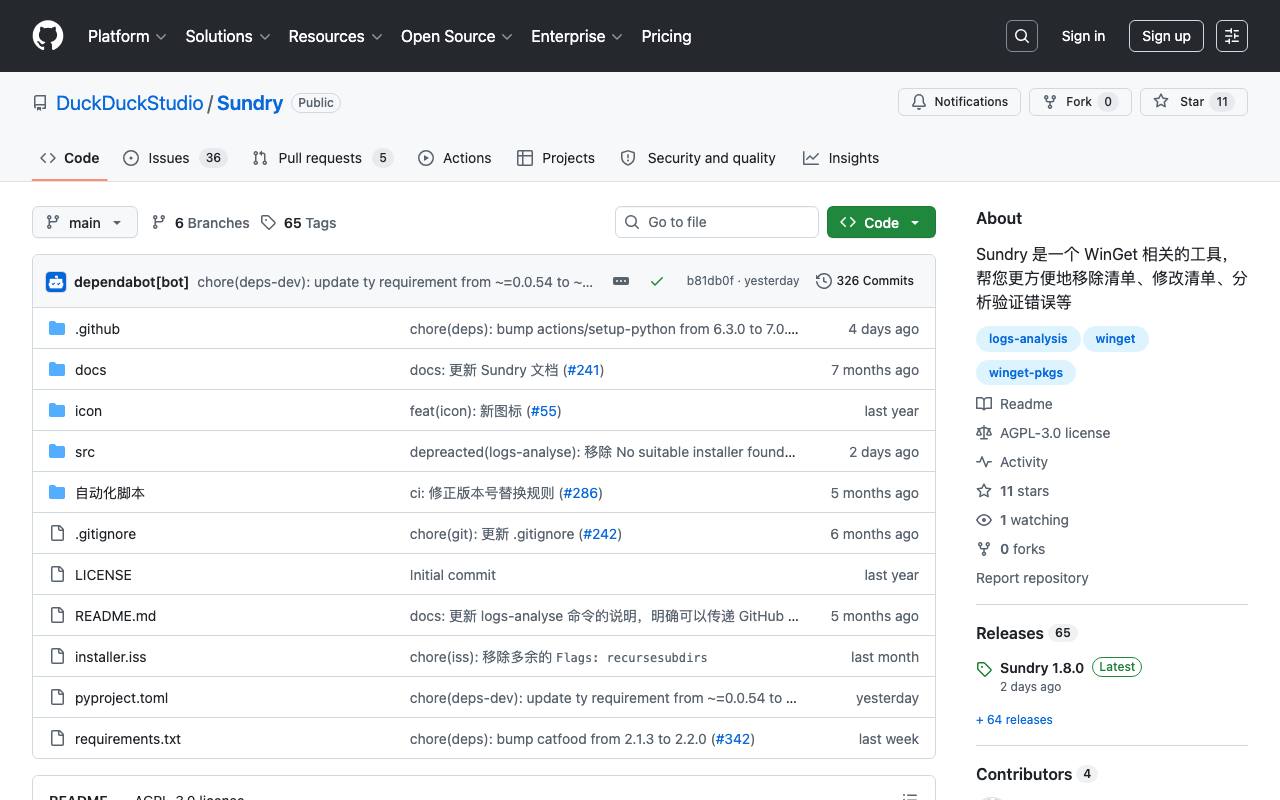Select the winget-pkgs topic tag
Viewport: 1280px width, 800px height.
coord(1026,373)
